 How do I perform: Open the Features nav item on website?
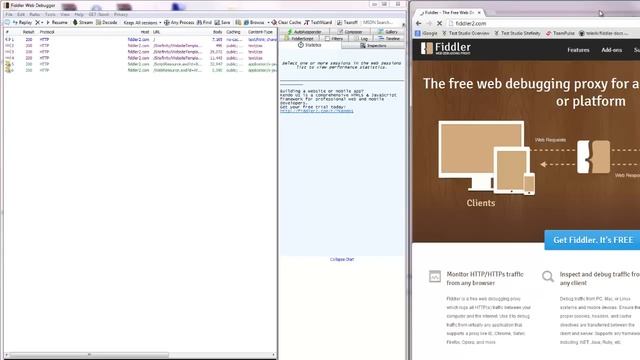click(578, 50)
